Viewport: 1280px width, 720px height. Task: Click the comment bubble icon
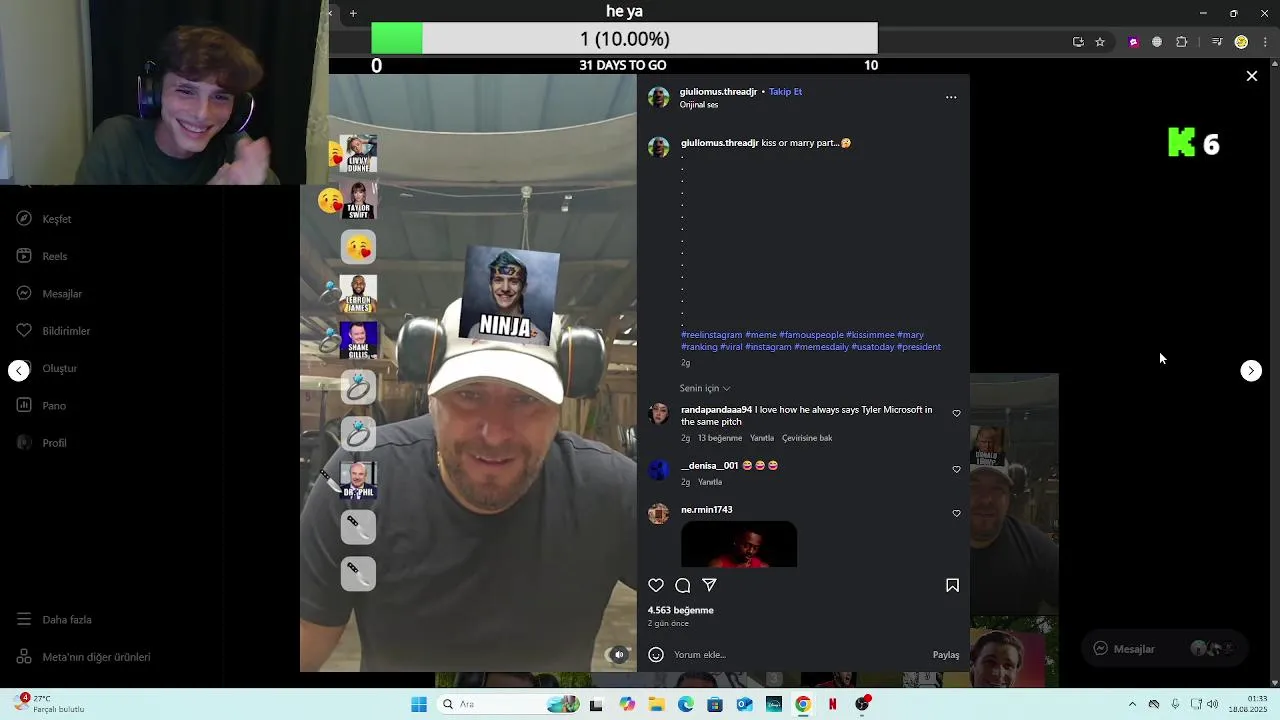(683, 585)
